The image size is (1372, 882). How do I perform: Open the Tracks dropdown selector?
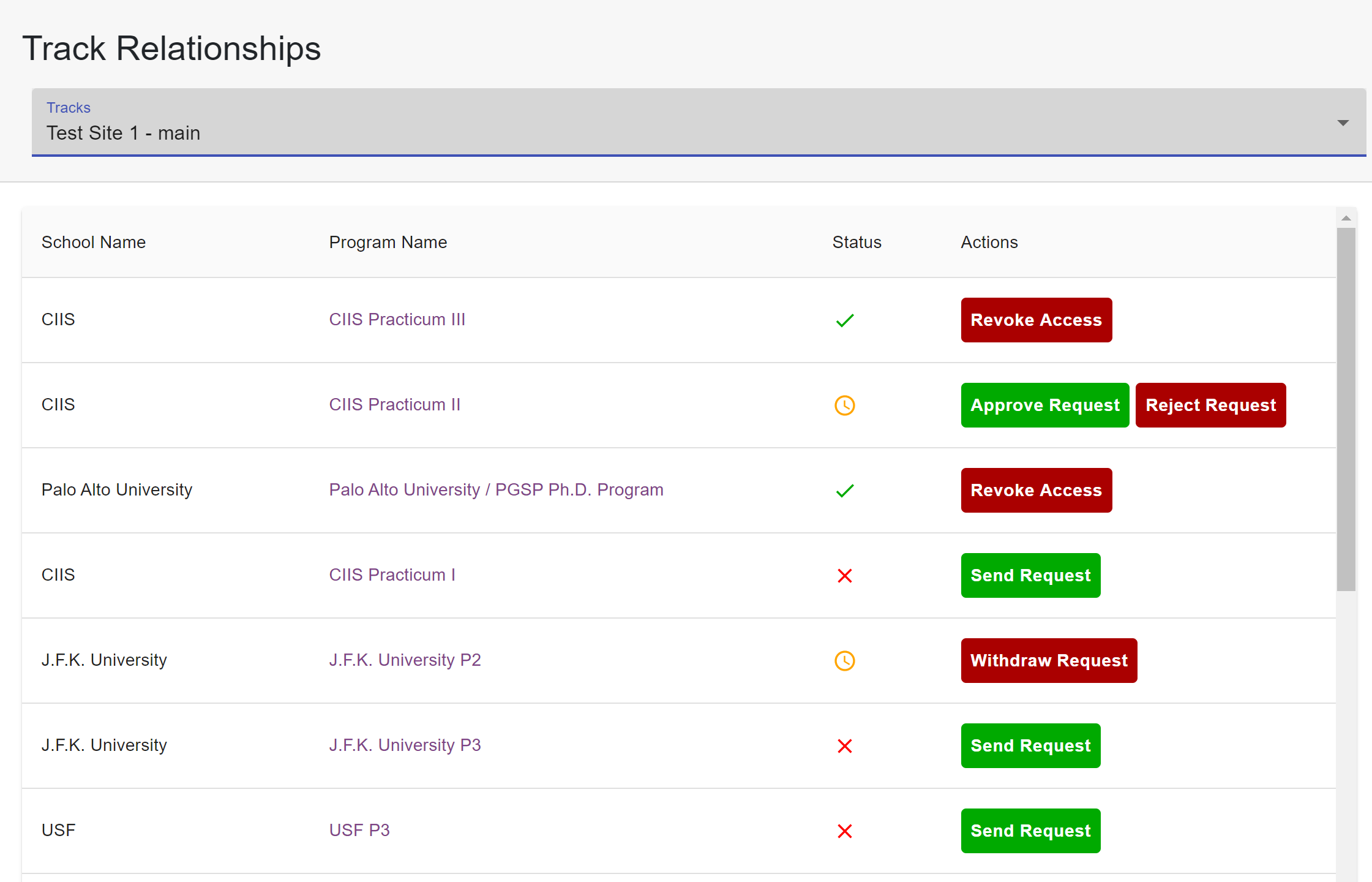(699, 122)
